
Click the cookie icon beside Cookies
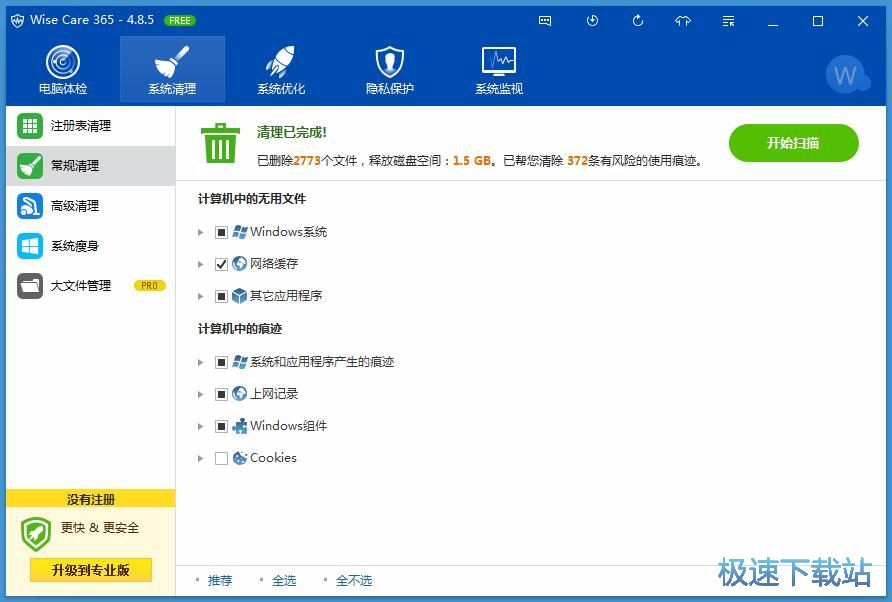tap(239, 458)
